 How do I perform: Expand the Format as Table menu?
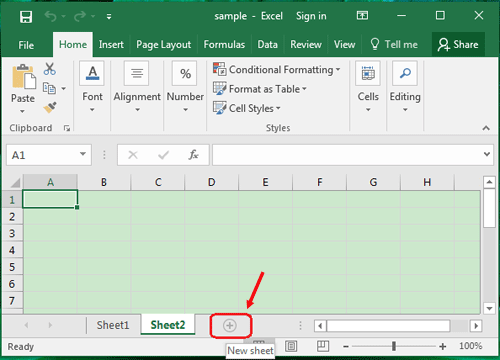[x=260, y=89]
